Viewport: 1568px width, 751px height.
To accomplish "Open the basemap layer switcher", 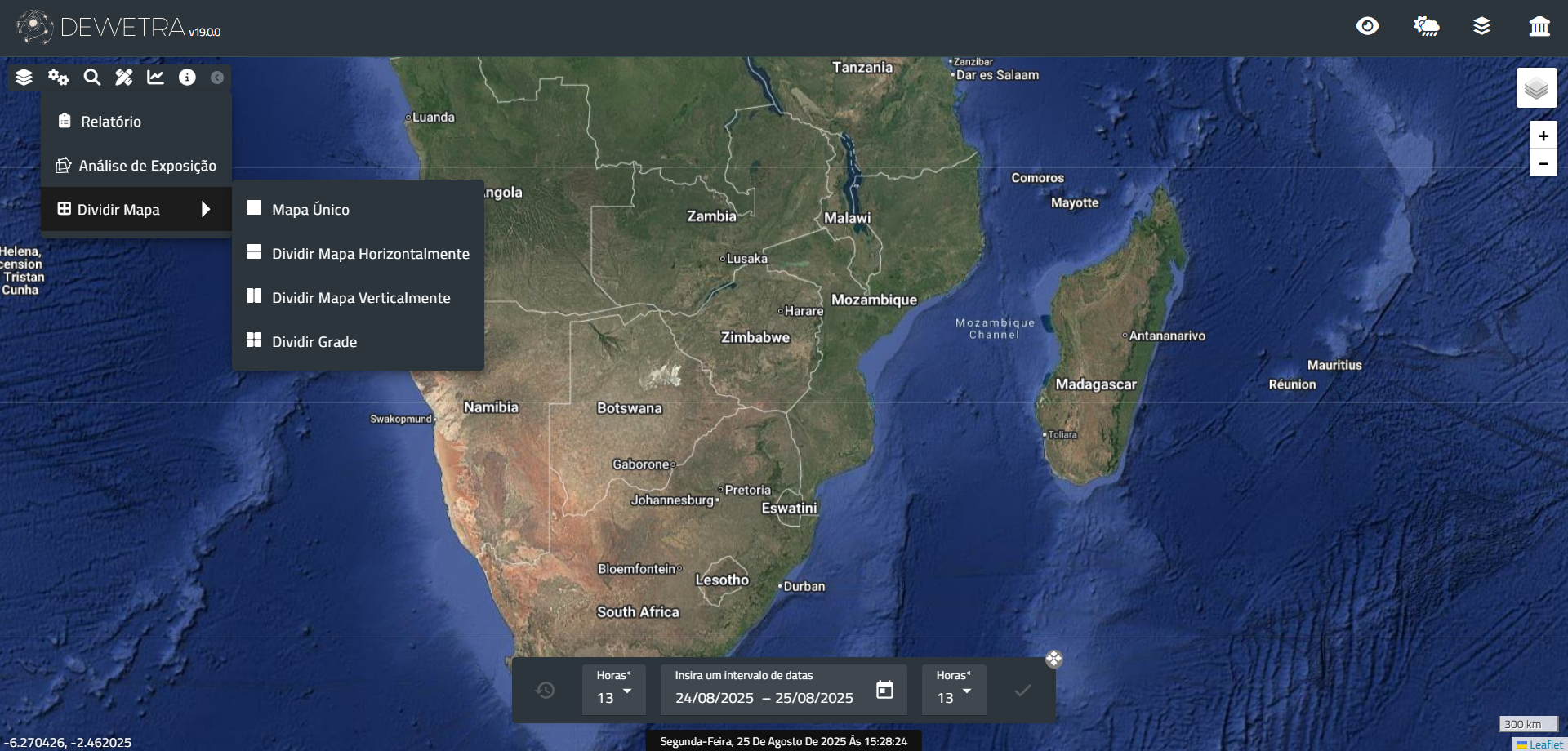I will click(1536, 88).
